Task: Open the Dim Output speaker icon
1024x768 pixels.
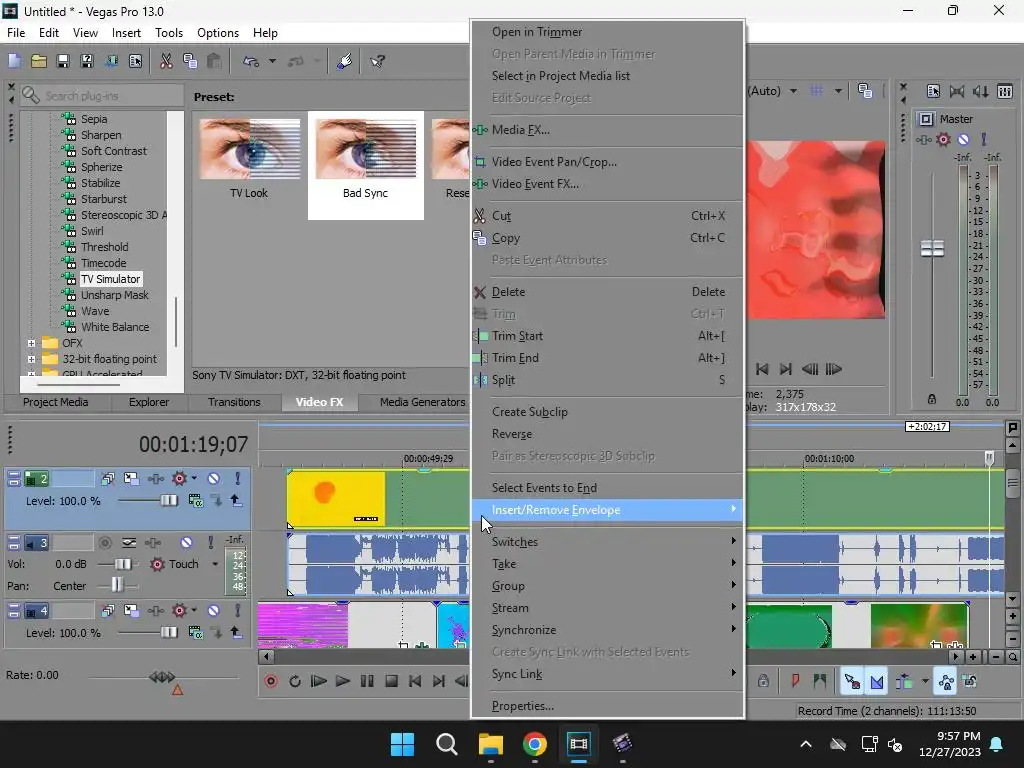Action: pos(981,91)
